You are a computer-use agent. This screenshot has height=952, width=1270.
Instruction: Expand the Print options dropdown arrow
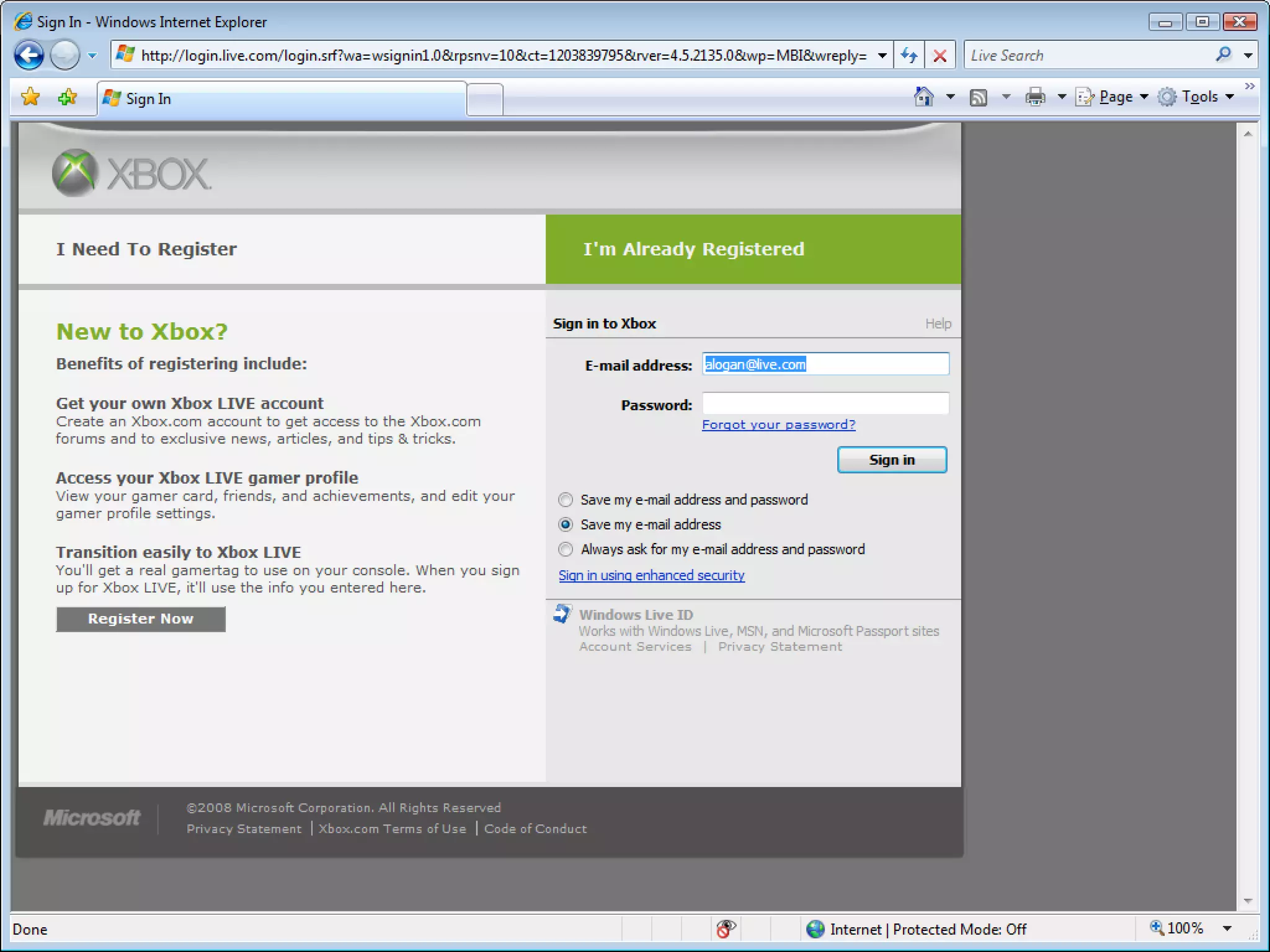point(1062,97)
